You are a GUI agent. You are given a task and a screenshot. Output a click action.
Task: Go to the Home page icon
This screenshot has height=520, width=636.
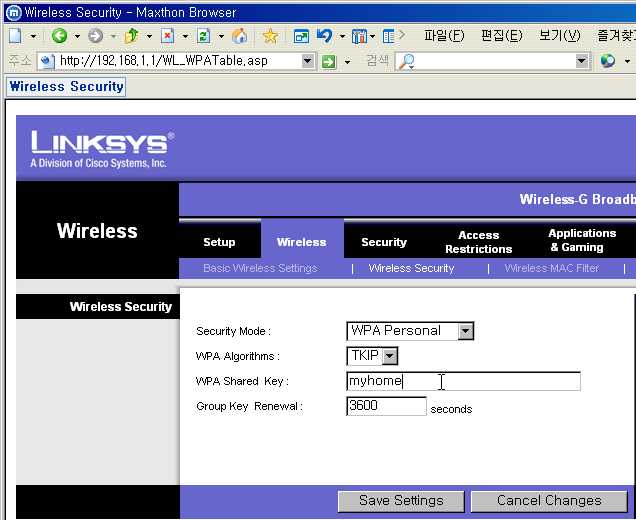(239, 36)
